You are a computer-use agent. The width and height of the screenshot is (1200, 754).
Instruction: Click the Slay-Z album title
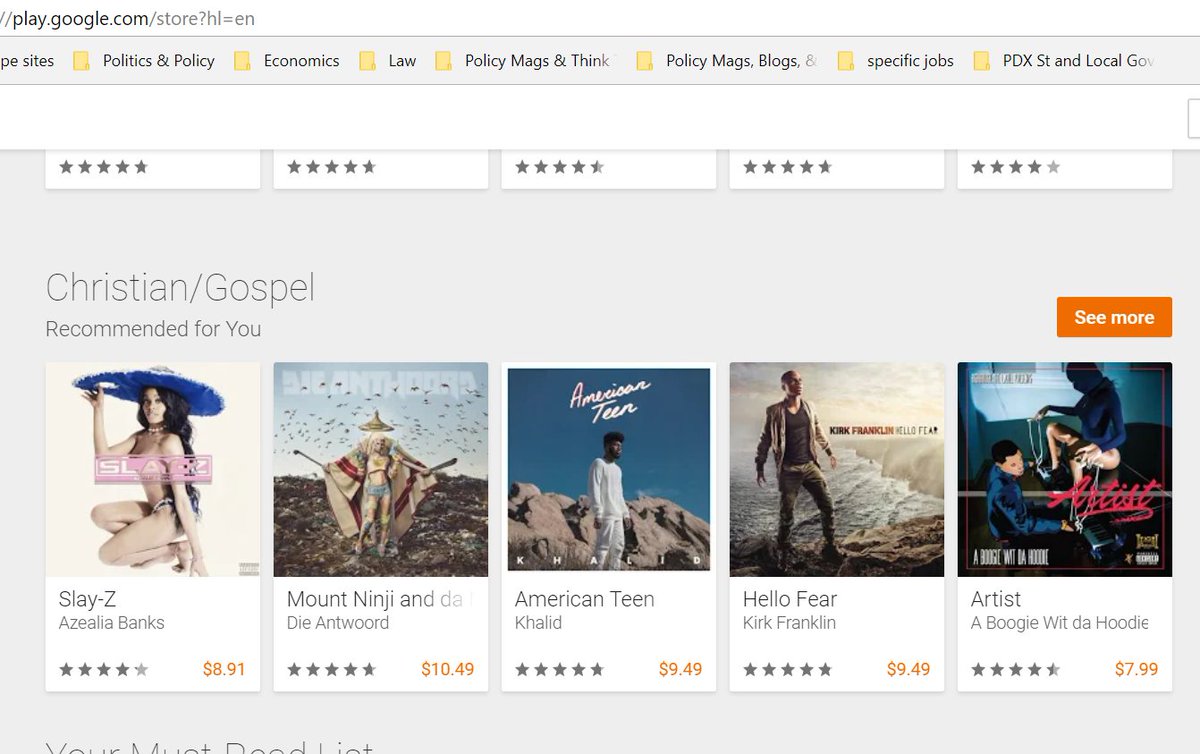tap(88, 599)
